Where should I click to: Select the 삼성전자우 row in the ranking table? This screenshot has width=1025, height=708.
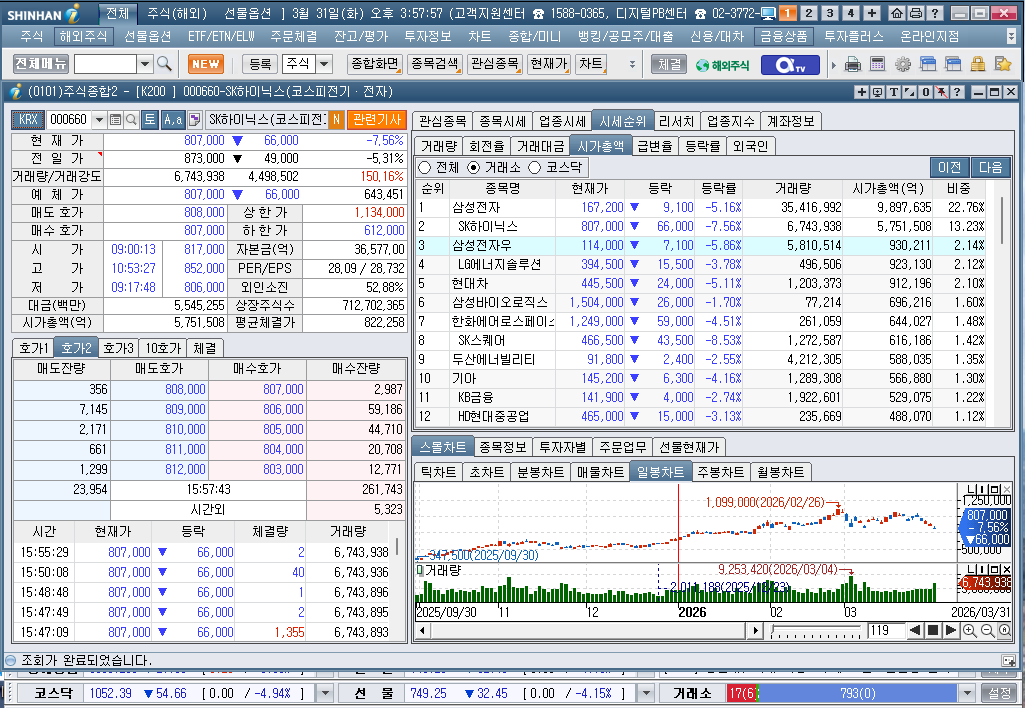click(x=701, y=245)
